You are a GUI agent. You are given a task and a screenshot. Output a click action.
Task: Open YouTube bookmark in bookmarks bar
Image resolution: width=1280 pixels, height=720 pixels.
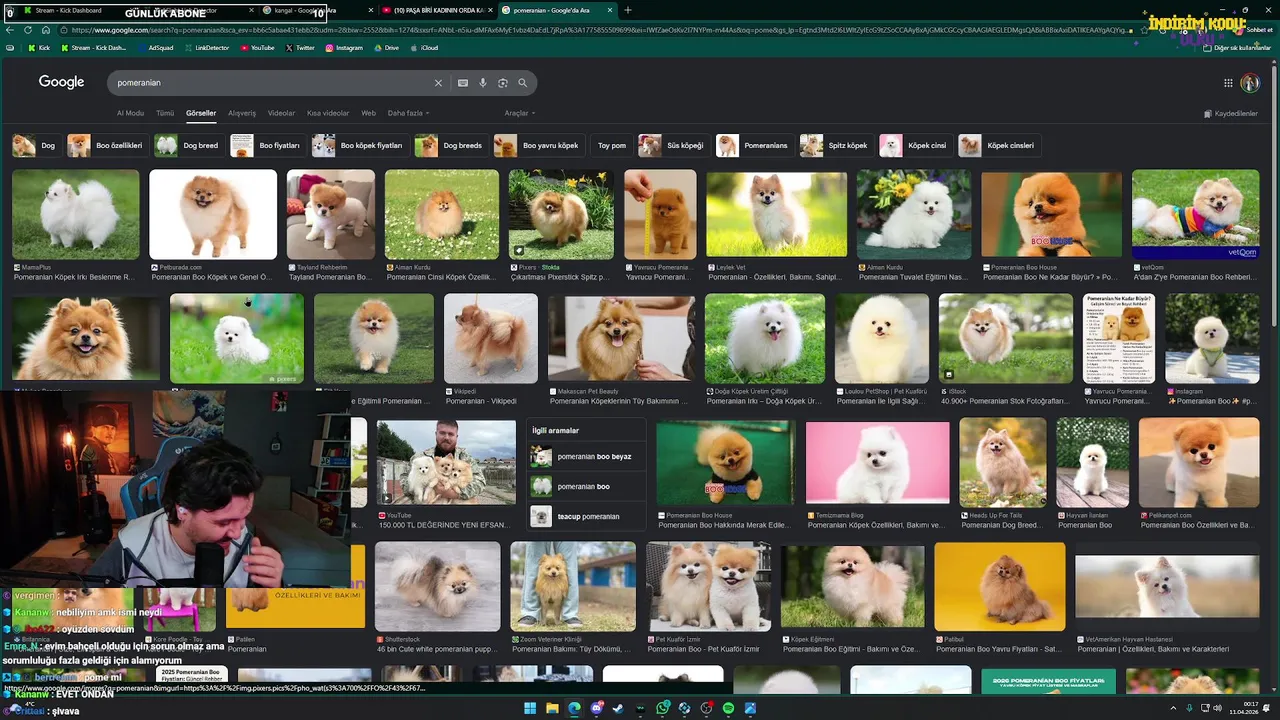[257, 47]
